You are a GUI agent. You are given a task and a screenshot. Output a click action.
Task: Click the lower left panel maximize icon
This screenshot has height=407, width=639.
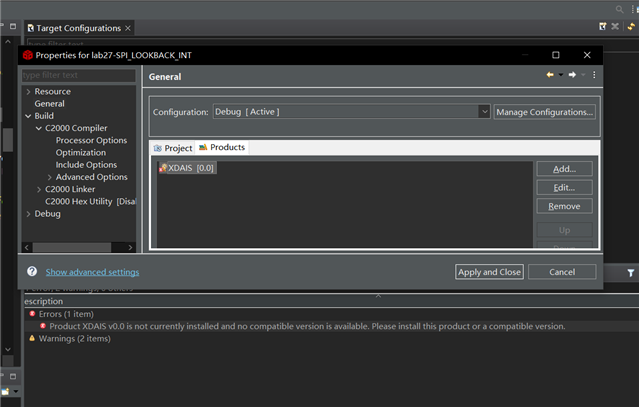click(13, 376)
